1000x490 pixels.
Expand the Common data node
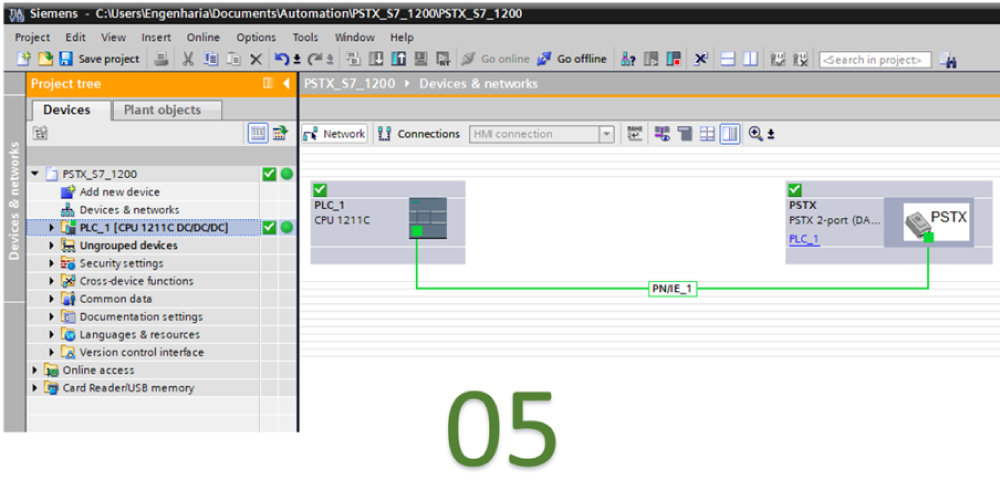tap(52, 299)
